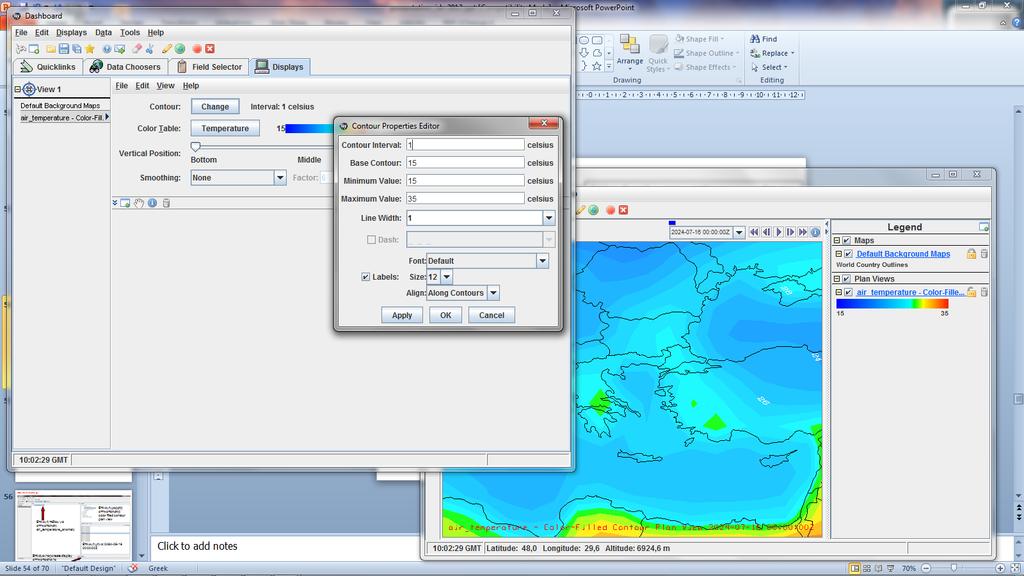1024x576 pixels.
Task: Open Arrange in PowerPoint Drawing group
Action: coord(630,52)
